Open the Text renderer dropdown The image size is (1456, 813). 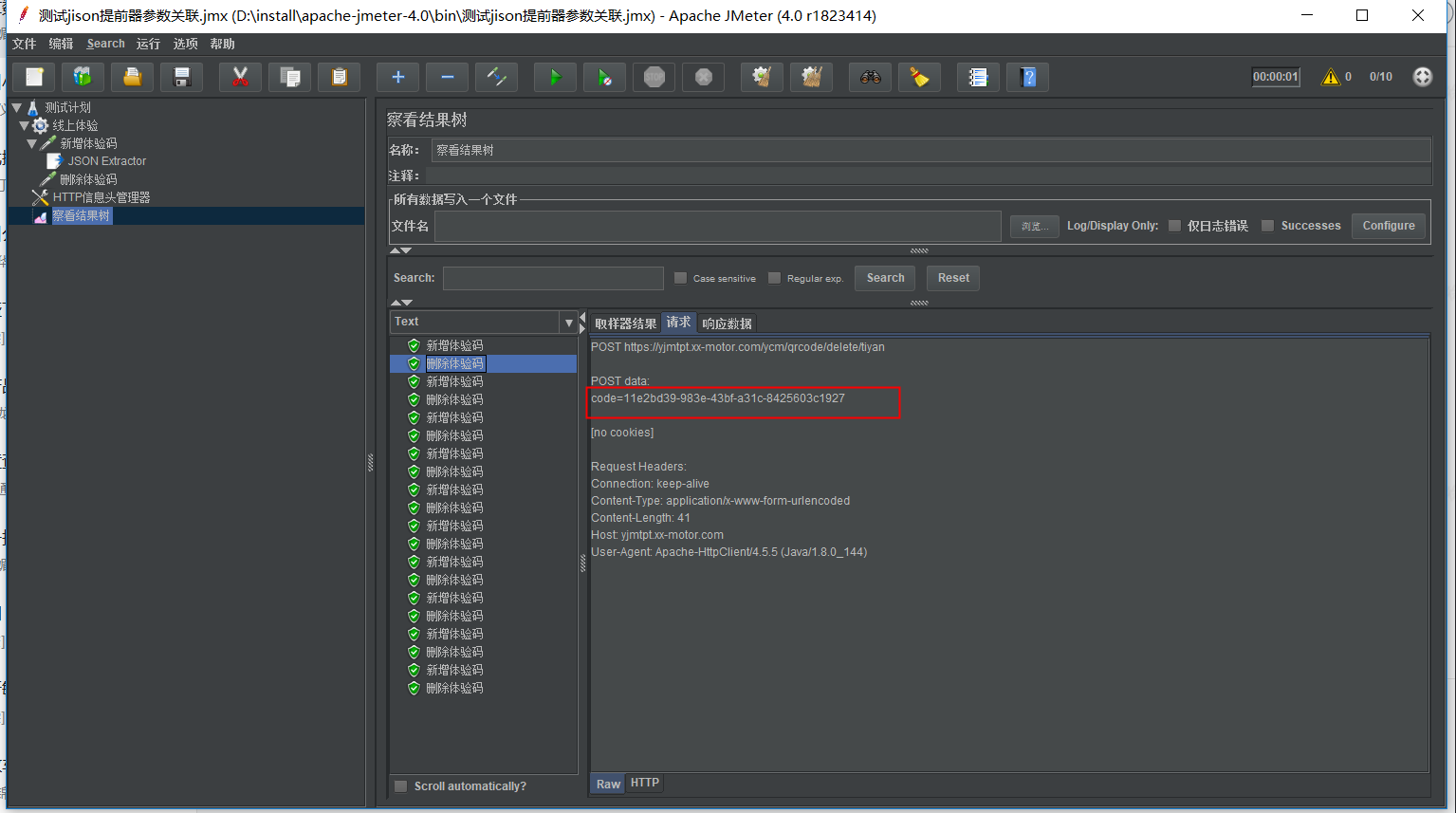coord(568,323)
